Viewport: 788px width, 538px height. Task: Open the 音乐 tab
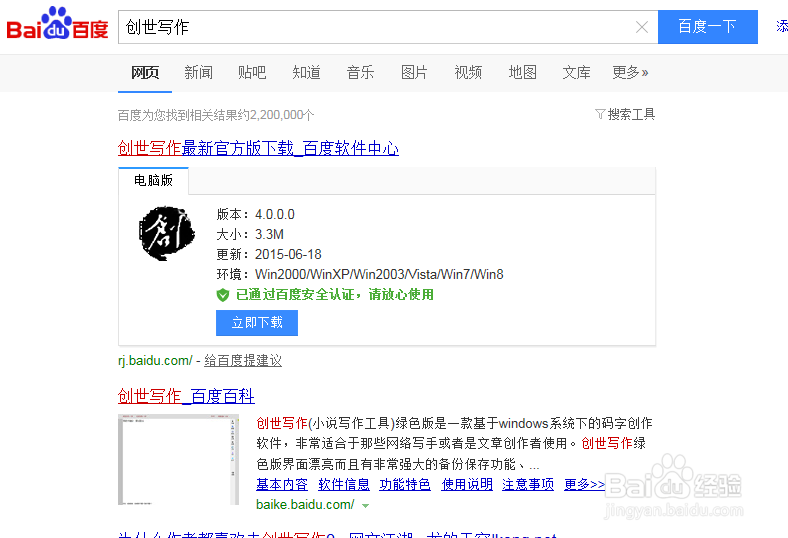pos(360,73)
